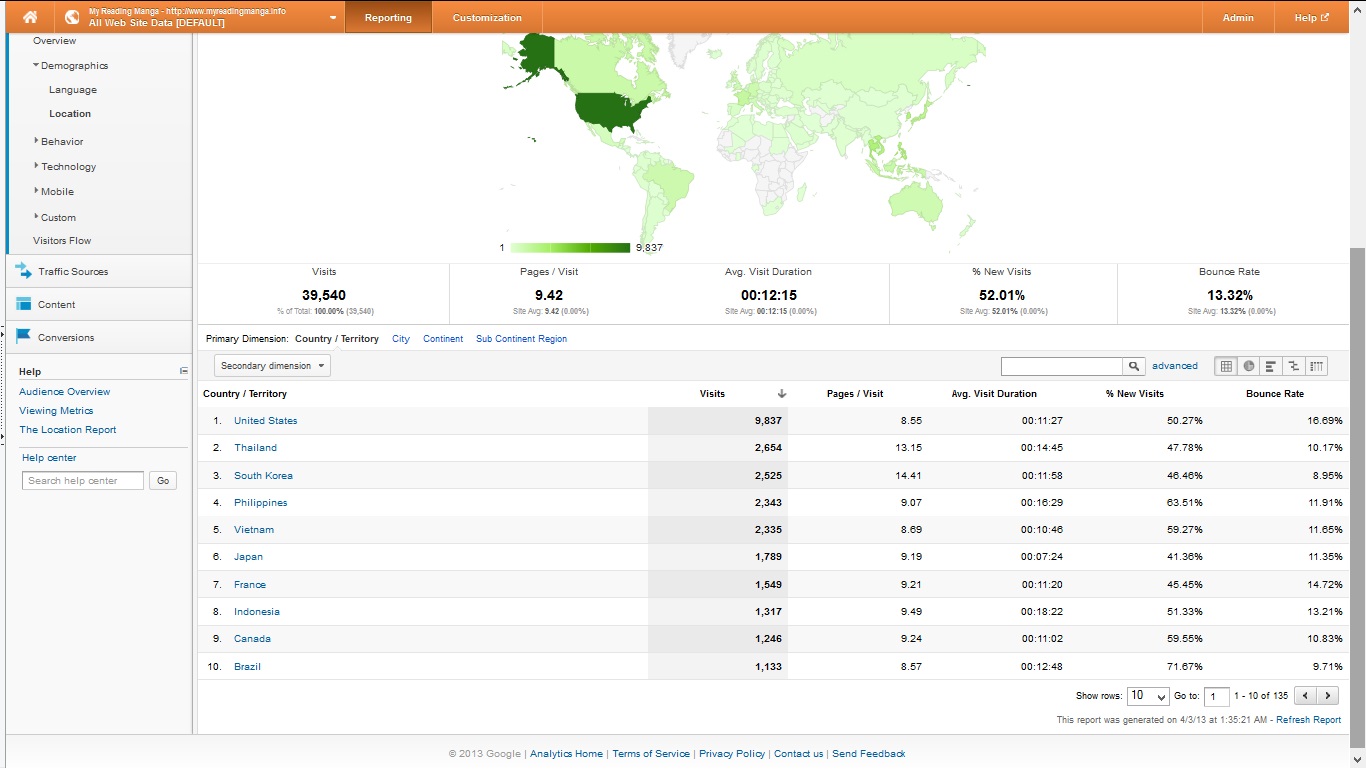Click the map color scale legend
This screenshot has width=1366, height=777.
pyautogui.click(x=570, y=247)
